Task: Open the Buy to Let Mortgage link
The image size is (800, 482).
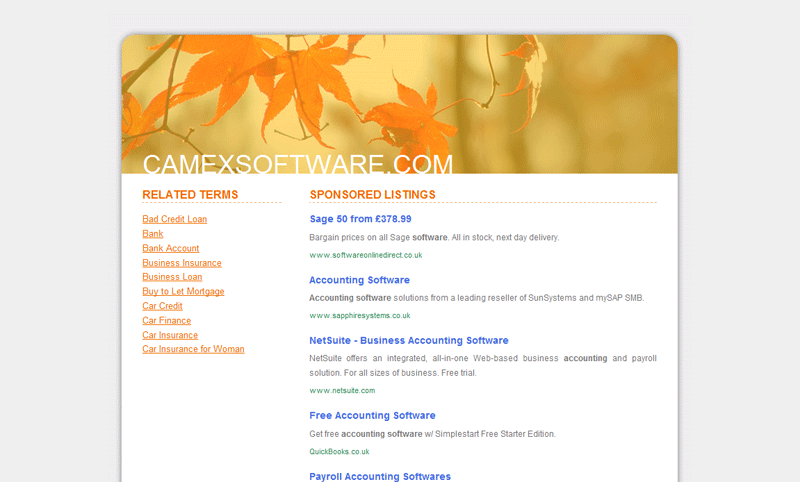Action: pyautogui.click(x=183, y=292)
